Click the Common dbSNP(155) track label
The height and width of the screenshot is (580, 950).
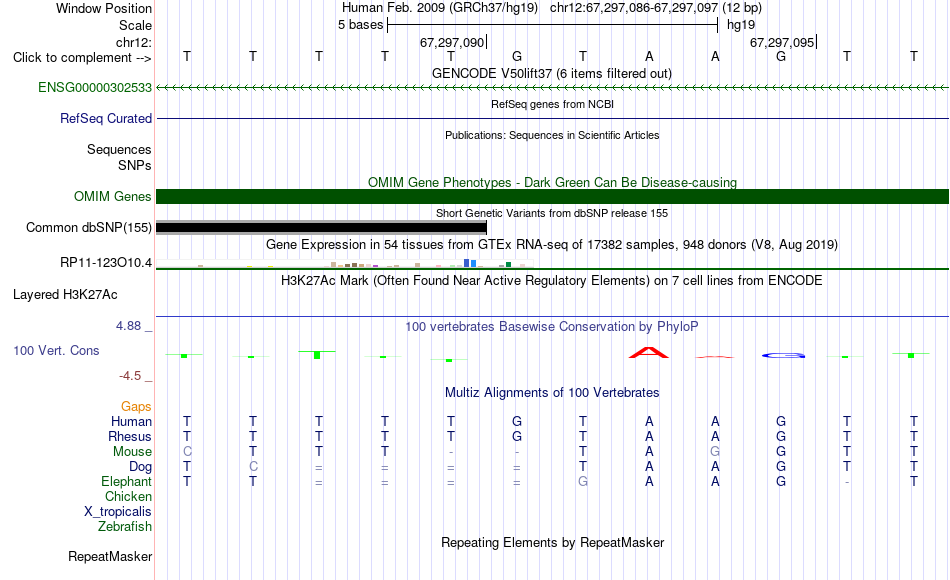click(x=88, y=227)
